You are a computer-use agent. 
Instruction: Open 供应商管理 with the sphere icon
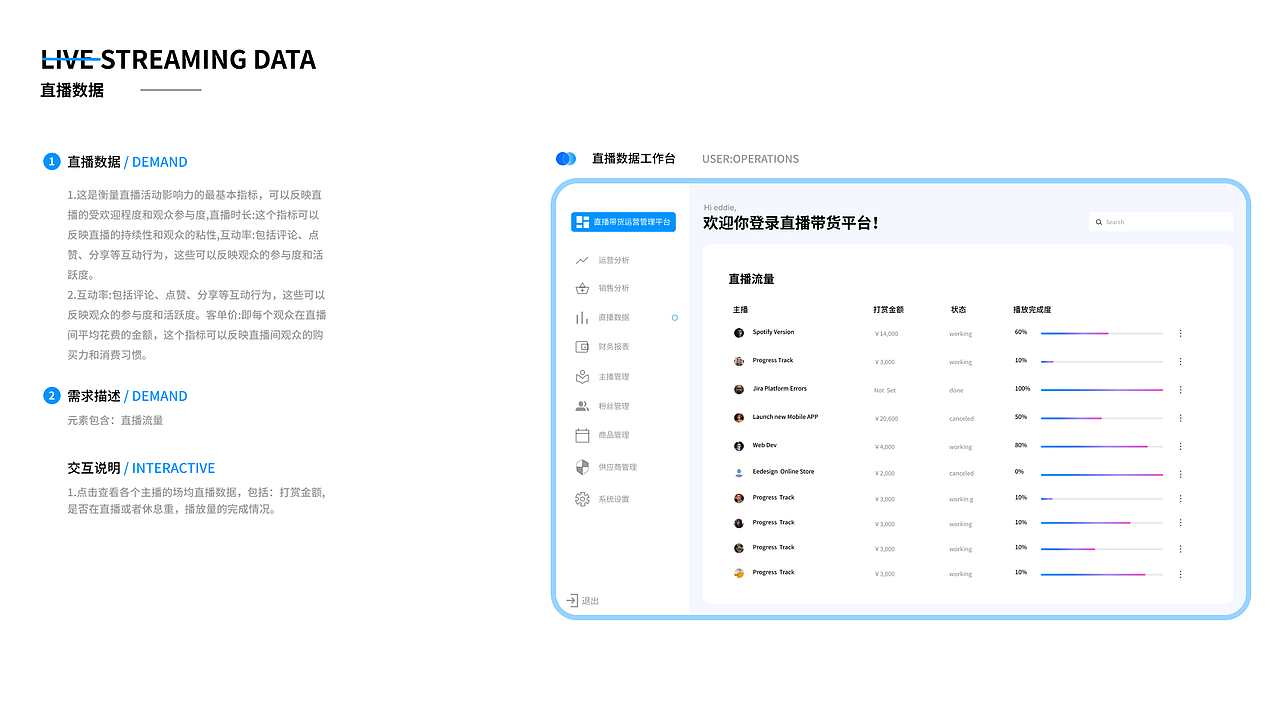click(583, 466)
